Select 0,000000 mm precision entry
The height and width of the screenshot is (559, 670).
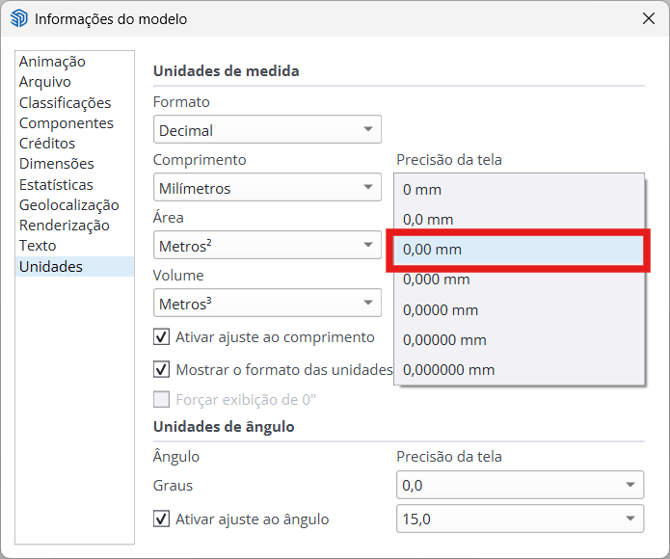point(518,370)
